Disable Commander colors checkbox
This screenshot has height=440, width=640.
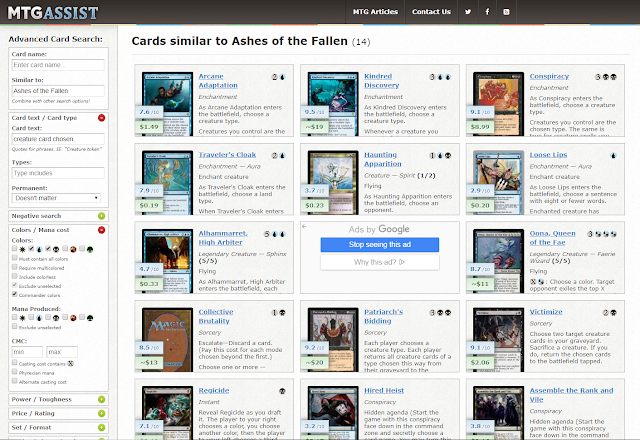tap(15, 294)
